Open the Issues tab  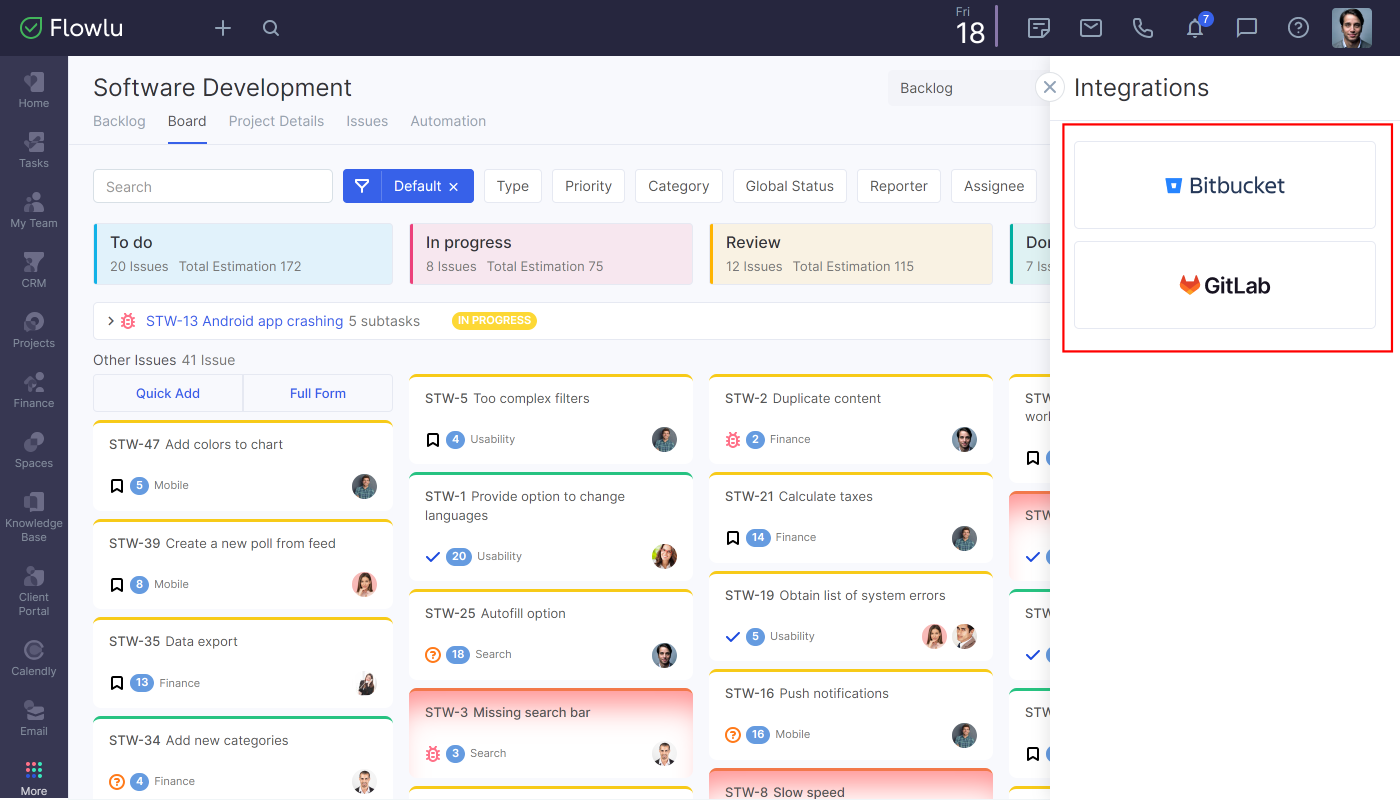click(x=367, y=121)
